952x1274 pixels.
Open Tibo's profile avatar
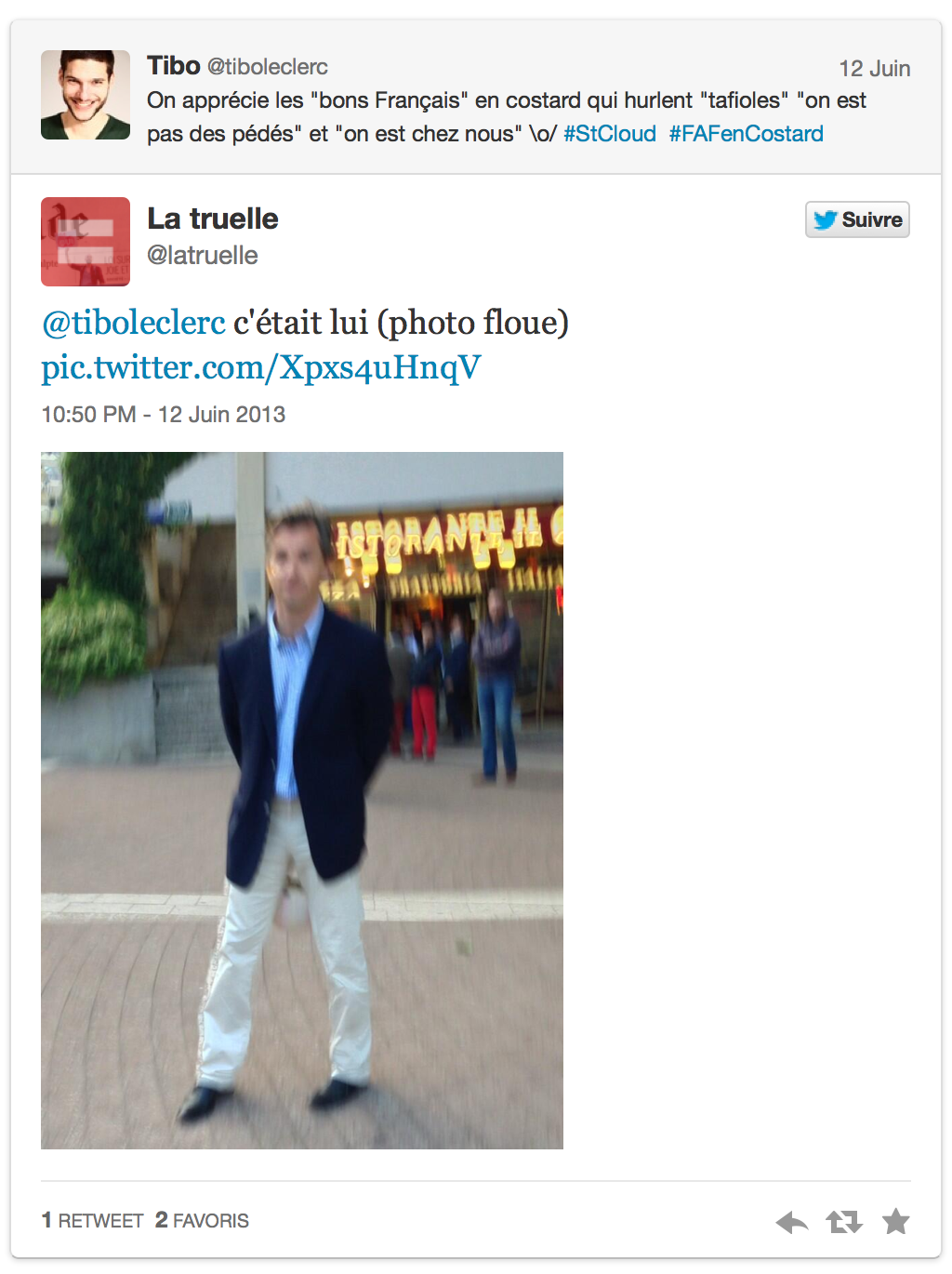[86, 95]
